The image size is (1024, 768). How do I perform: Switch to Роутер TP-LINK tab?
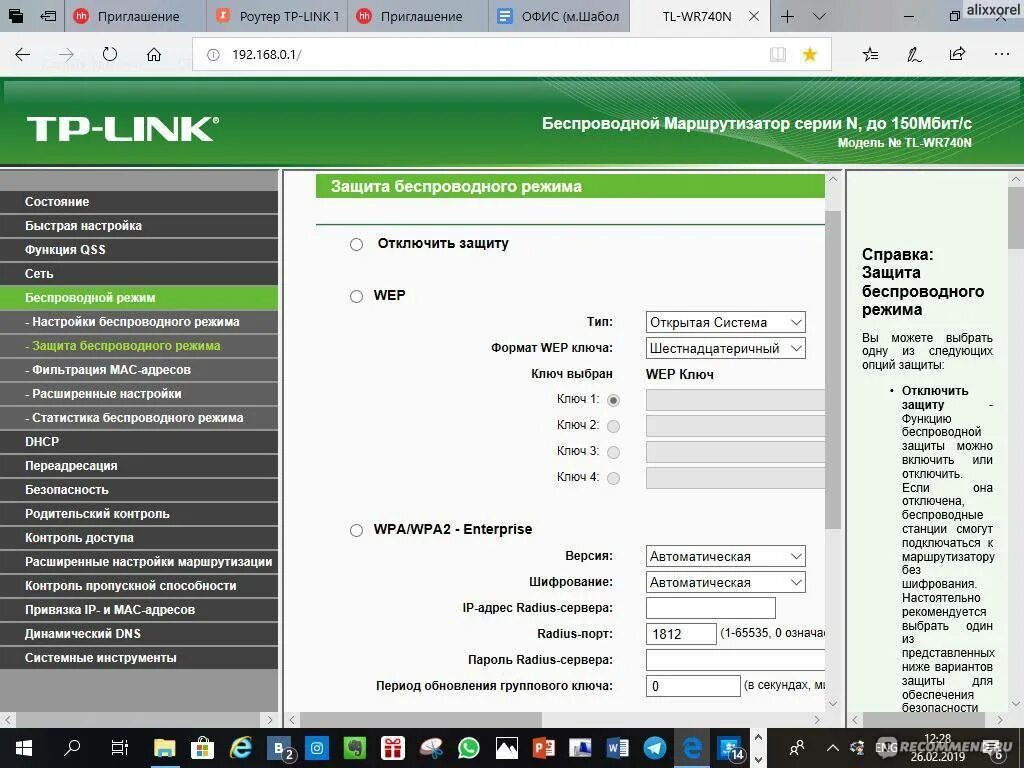[x=278, y=16]
